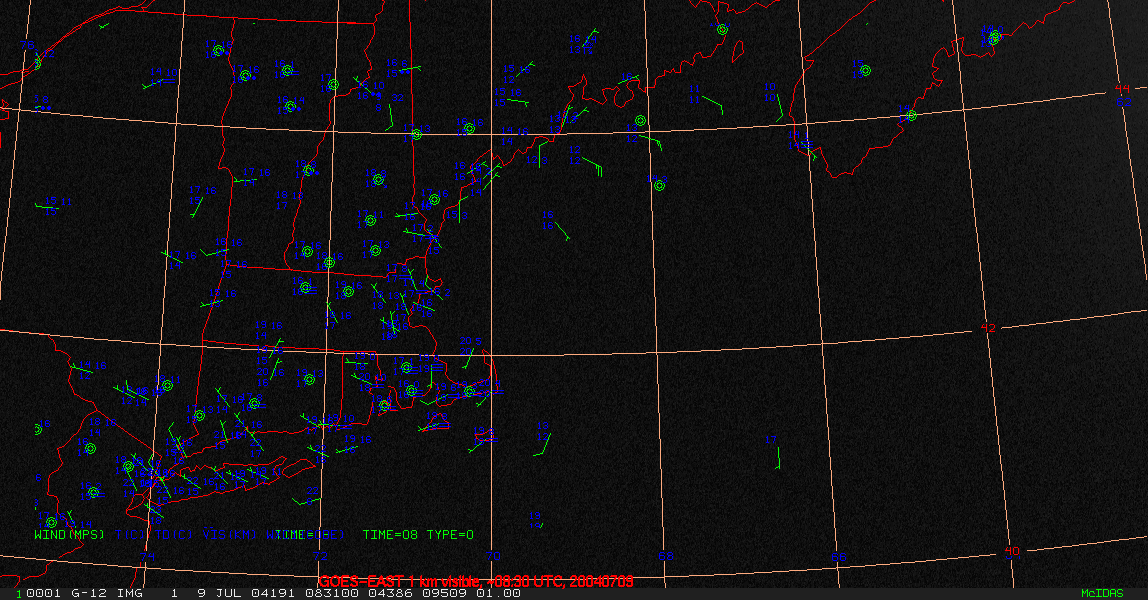The height and width of the screenshot is (600, 1148).
Task: Click the blue TD(C) legend label
Action: point(173,535)
